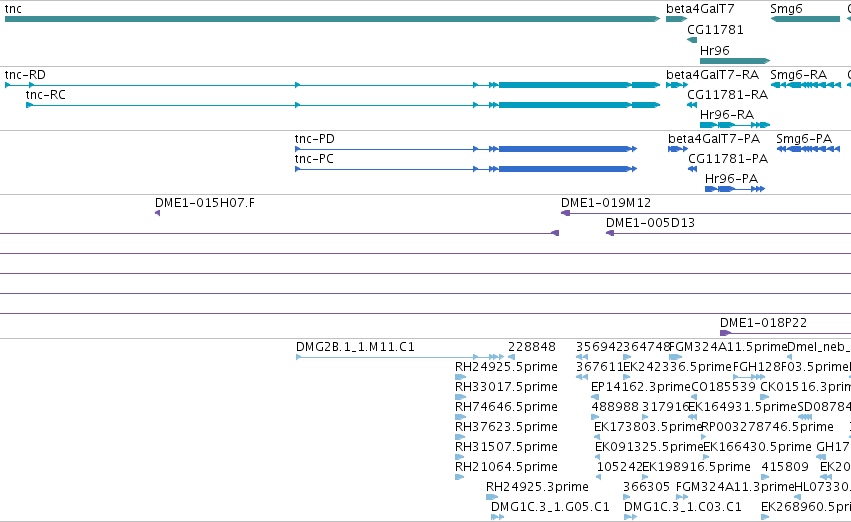851x522 pixels.
Task: Click the RH37623.5prime EST label
Action: (506, 427)
